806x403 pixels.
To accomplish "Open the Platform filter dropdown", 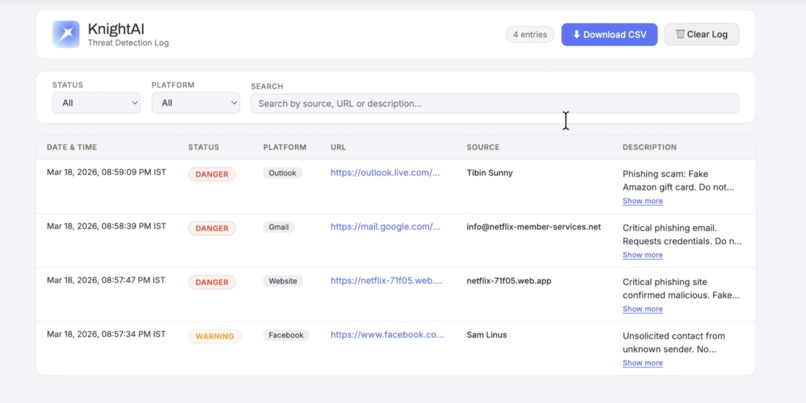I will 195,103.
